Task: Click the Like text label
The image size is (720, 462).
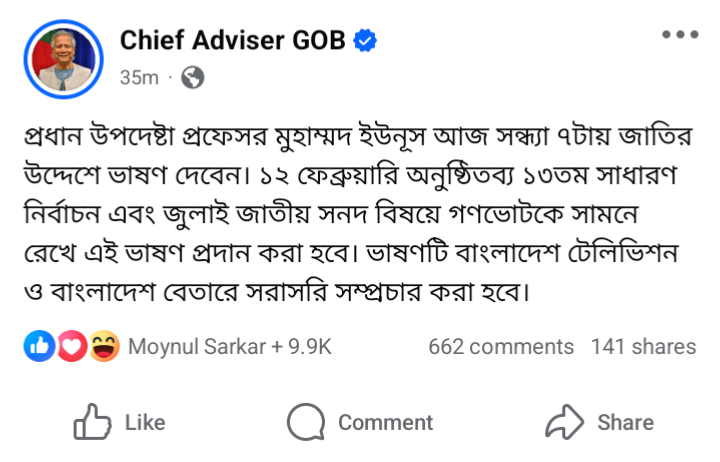Action: coord(145,423)
